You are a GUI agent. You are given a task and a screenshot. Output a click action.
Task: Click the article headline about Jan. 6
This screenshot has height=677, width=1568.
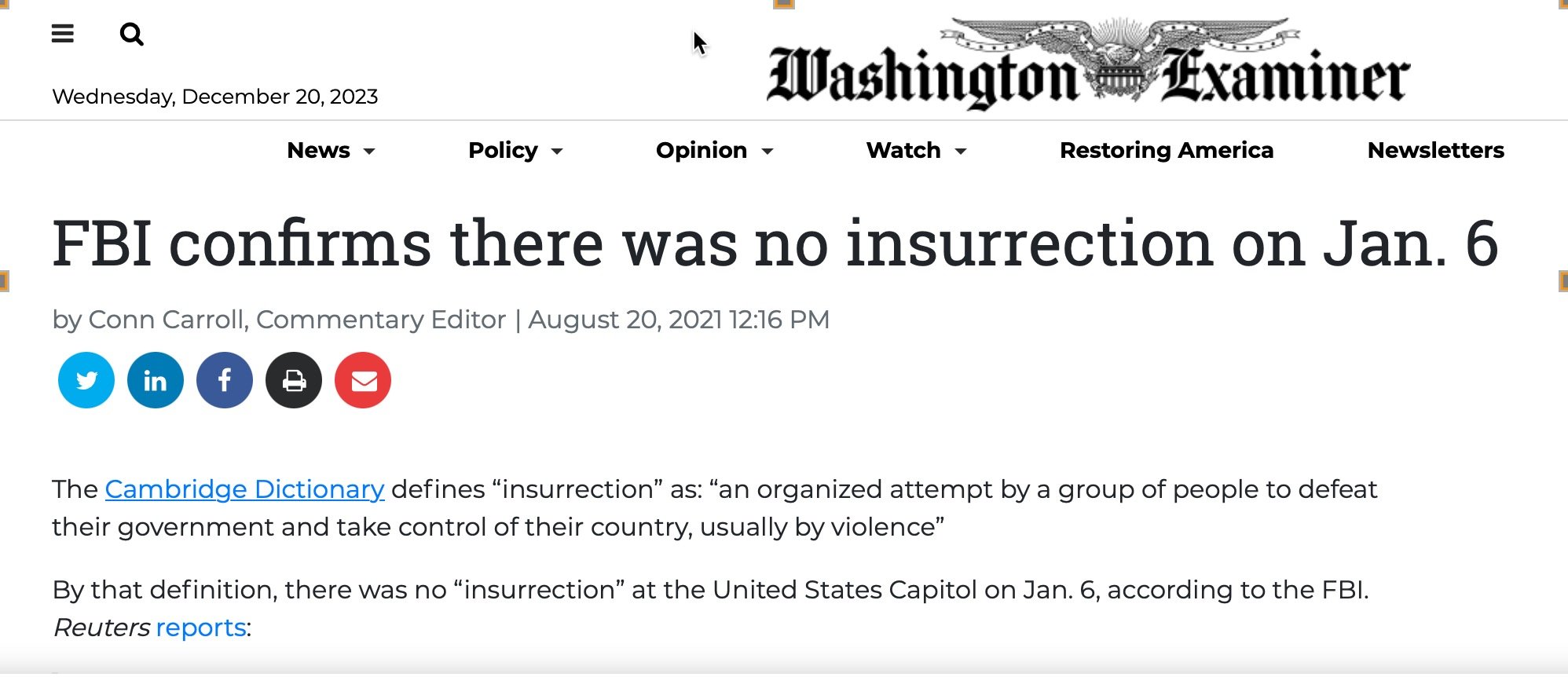[x=775, y=243]
